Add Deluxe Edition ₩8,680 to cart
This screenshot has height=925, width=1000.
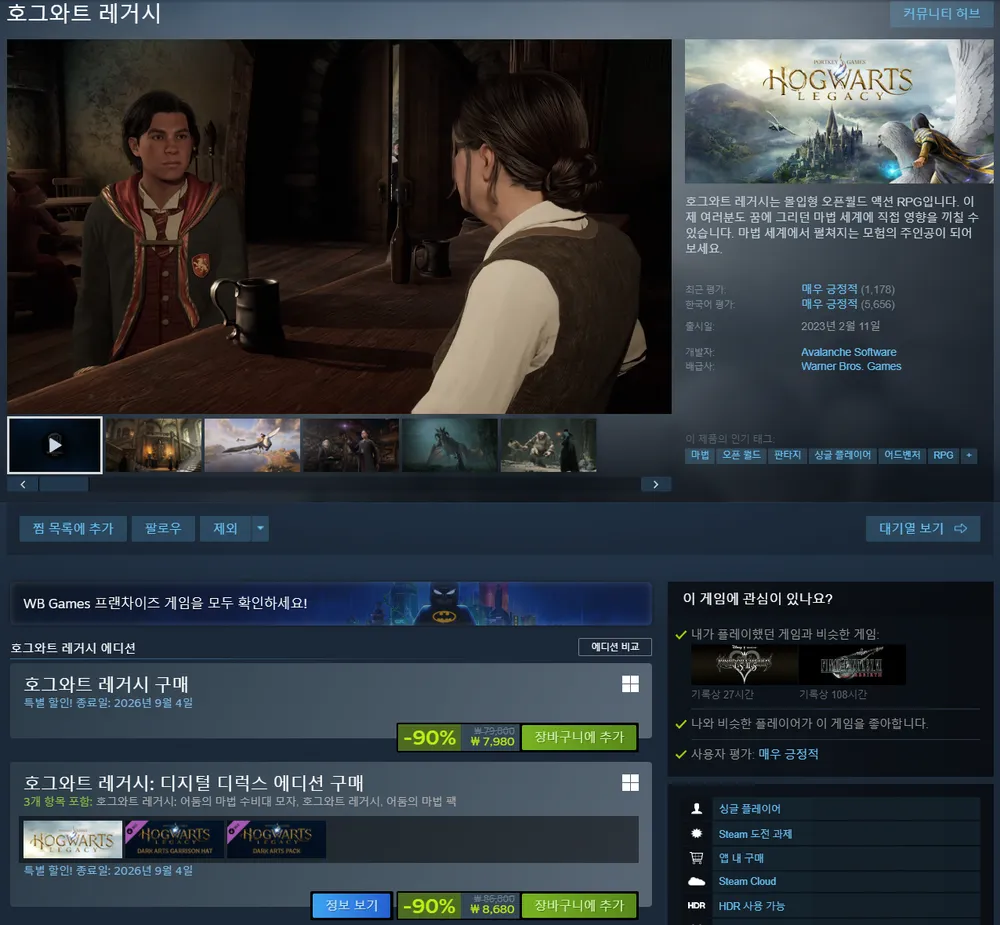579,905
